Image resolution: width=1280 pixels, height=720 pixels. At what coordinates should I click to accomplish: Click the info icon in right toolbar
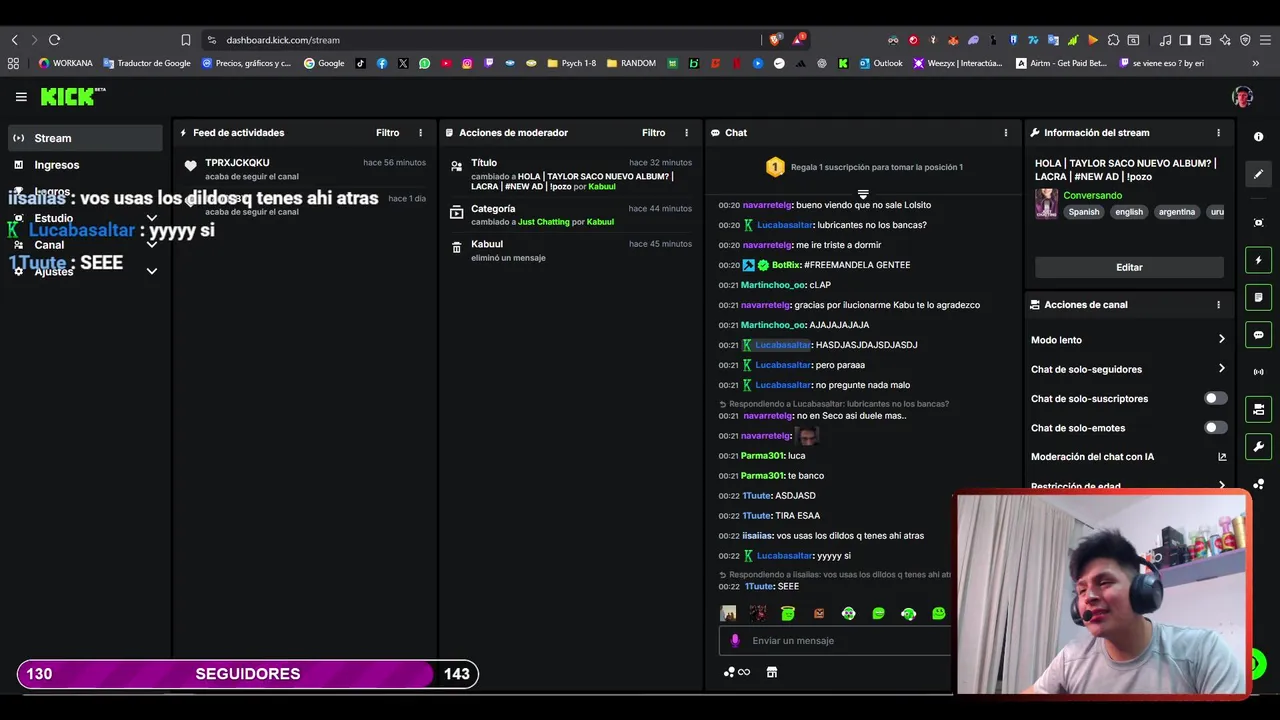1259,137
